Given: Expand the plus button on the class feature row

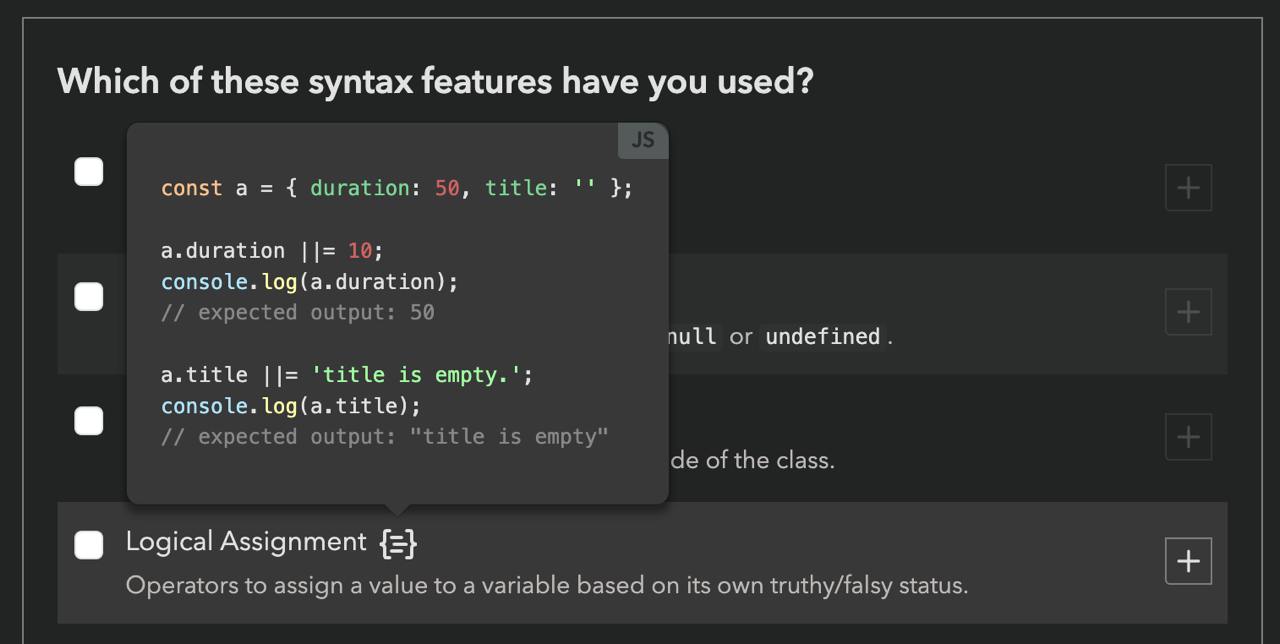Looking at the screenshot, I should click(1188, 437).
